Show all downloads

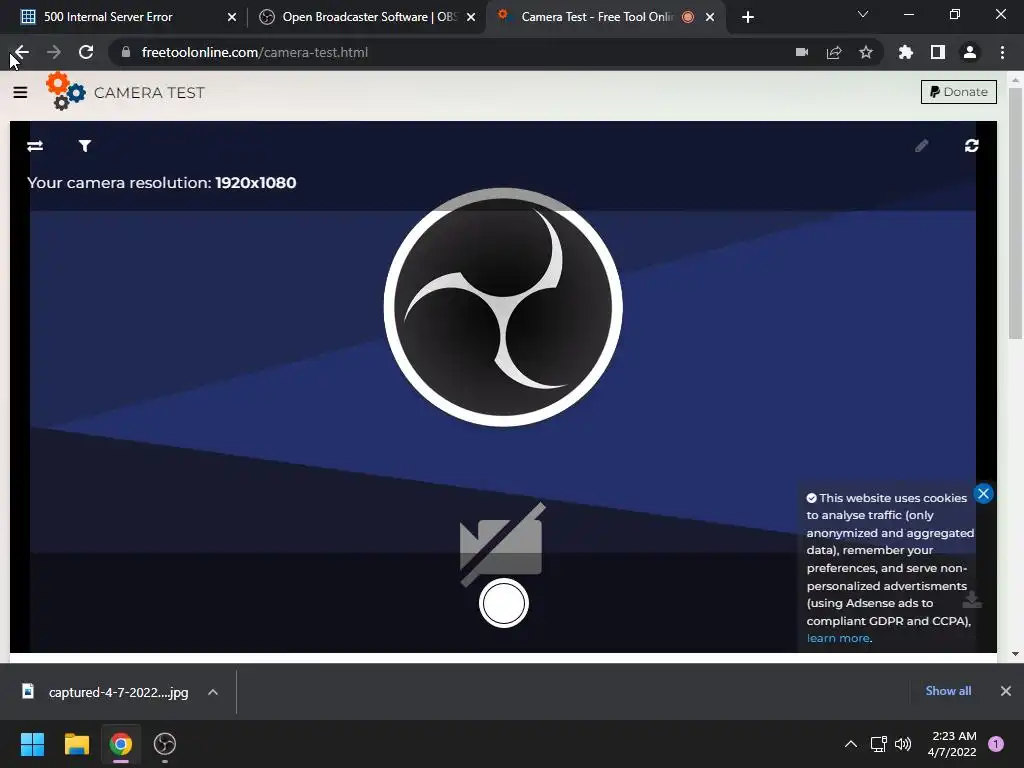[948, 691]
